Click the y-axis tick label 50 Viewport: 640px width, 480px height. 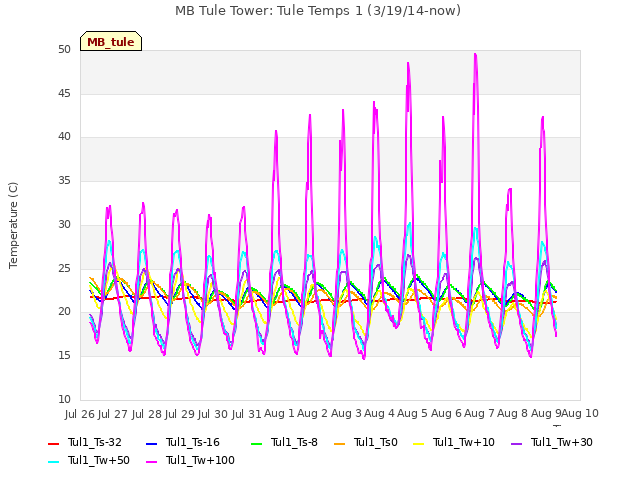click(64, 50)
